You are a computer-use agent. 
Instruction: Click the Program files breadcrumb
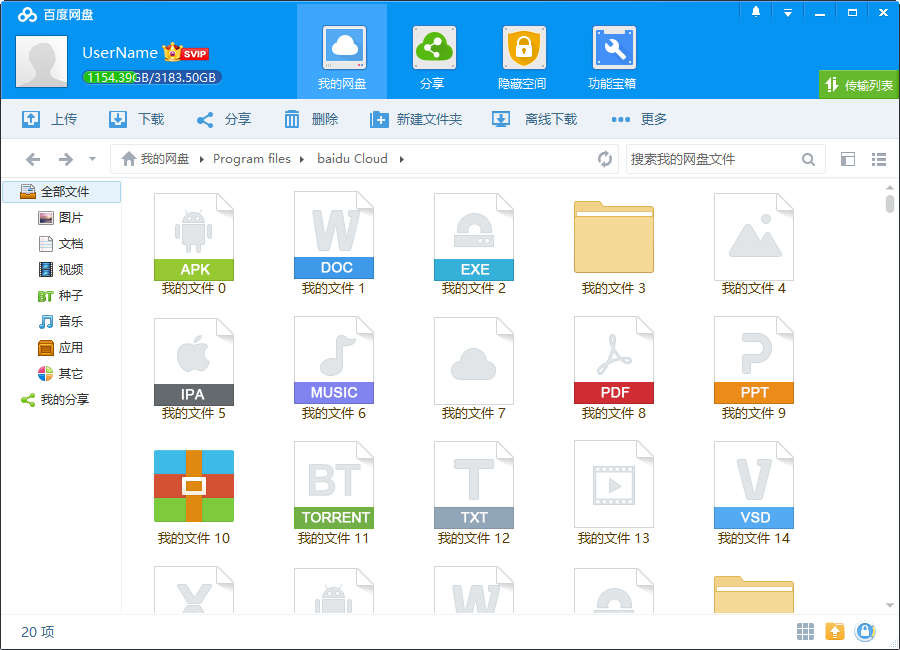252,158
